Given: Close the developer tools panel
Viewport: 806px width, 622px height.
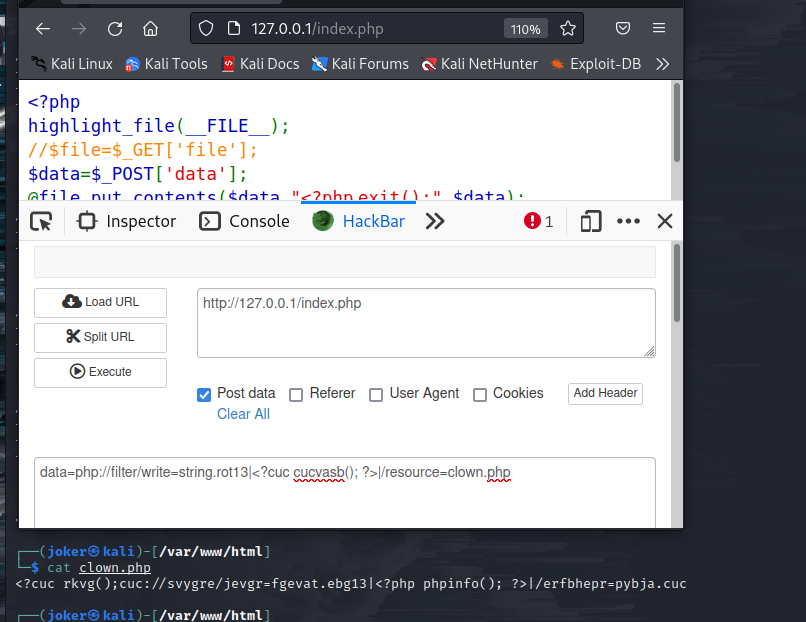Looking at the screenshot, I should [665, 222].
